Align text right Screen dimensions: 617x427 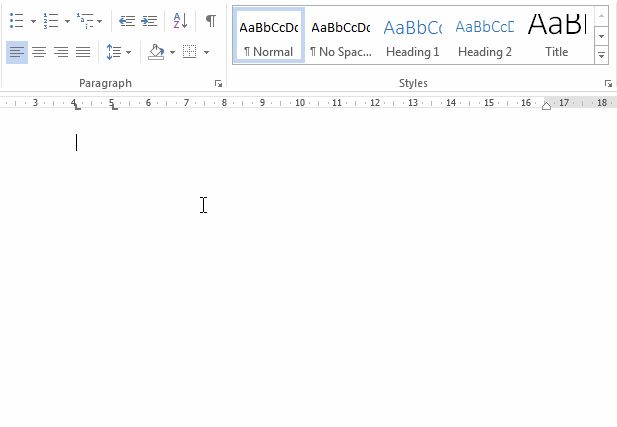click(61, 52)
